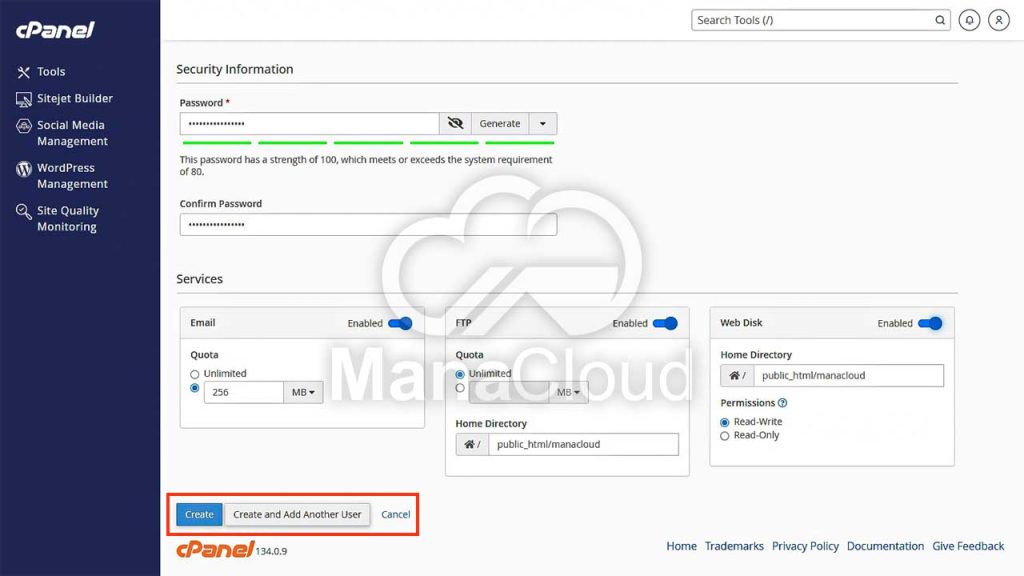Click the Sitejet Builder sidebar icon
The image size is (1024, 576).
coord(23,99)
